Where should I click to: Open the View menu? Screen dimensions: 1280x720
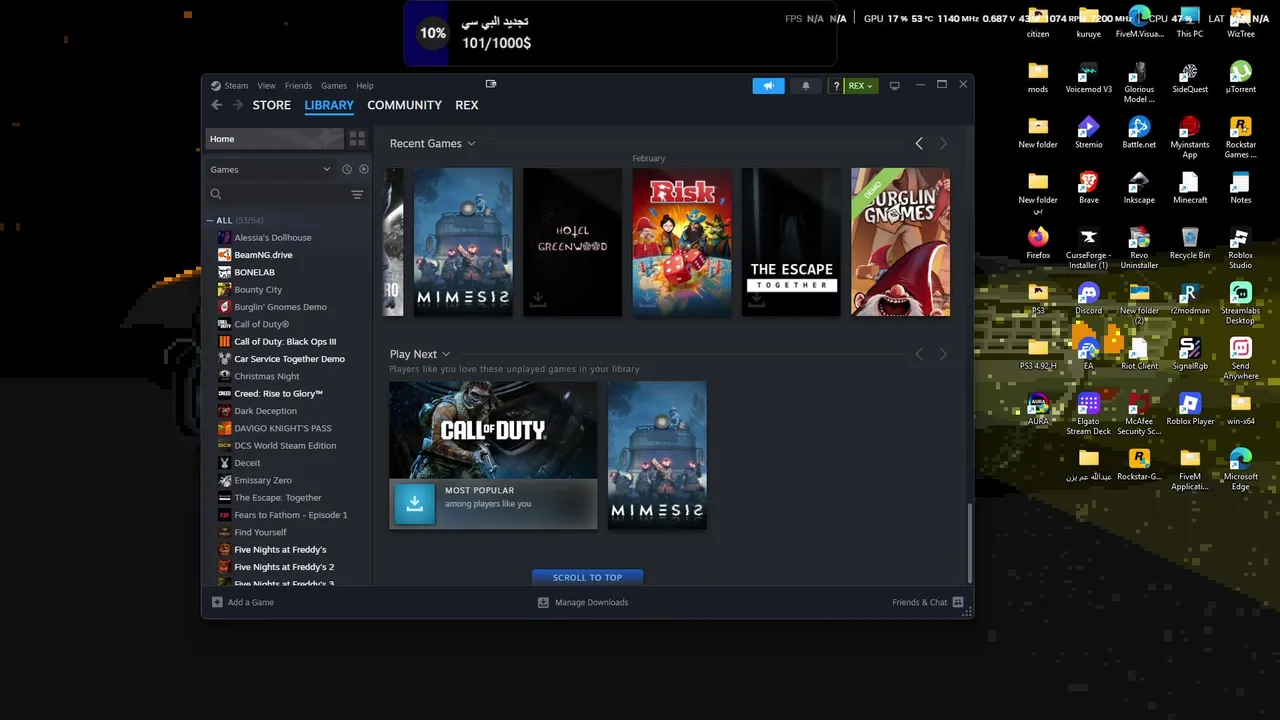[x=266, y=86]
